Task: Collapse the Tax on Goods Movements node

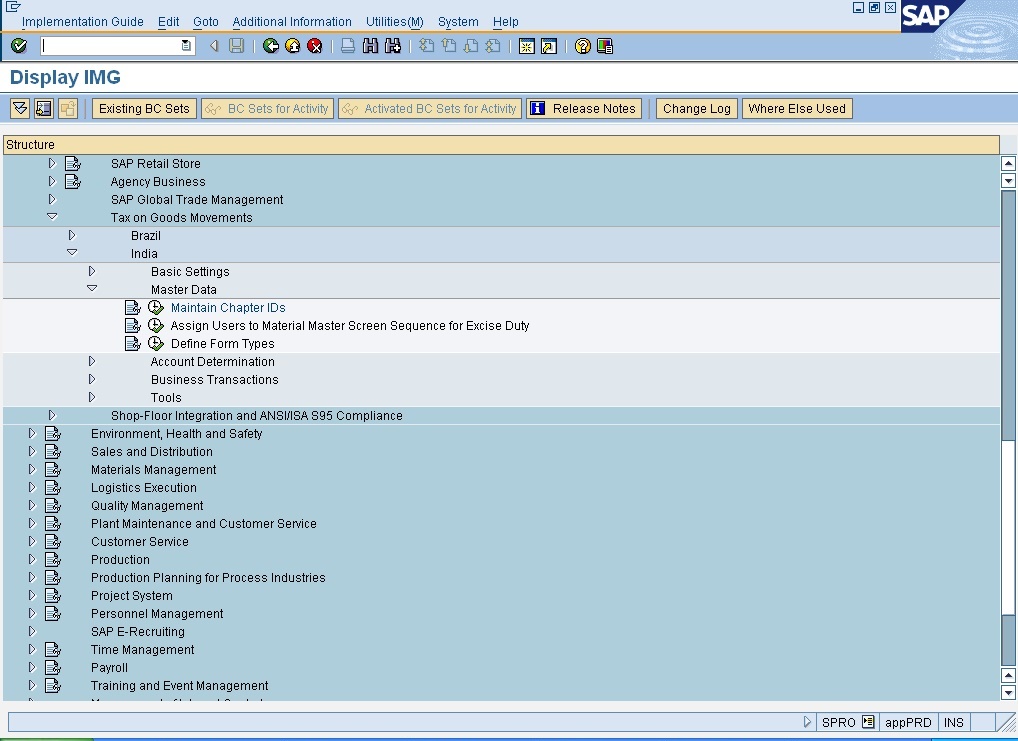Action: [52, 217]
